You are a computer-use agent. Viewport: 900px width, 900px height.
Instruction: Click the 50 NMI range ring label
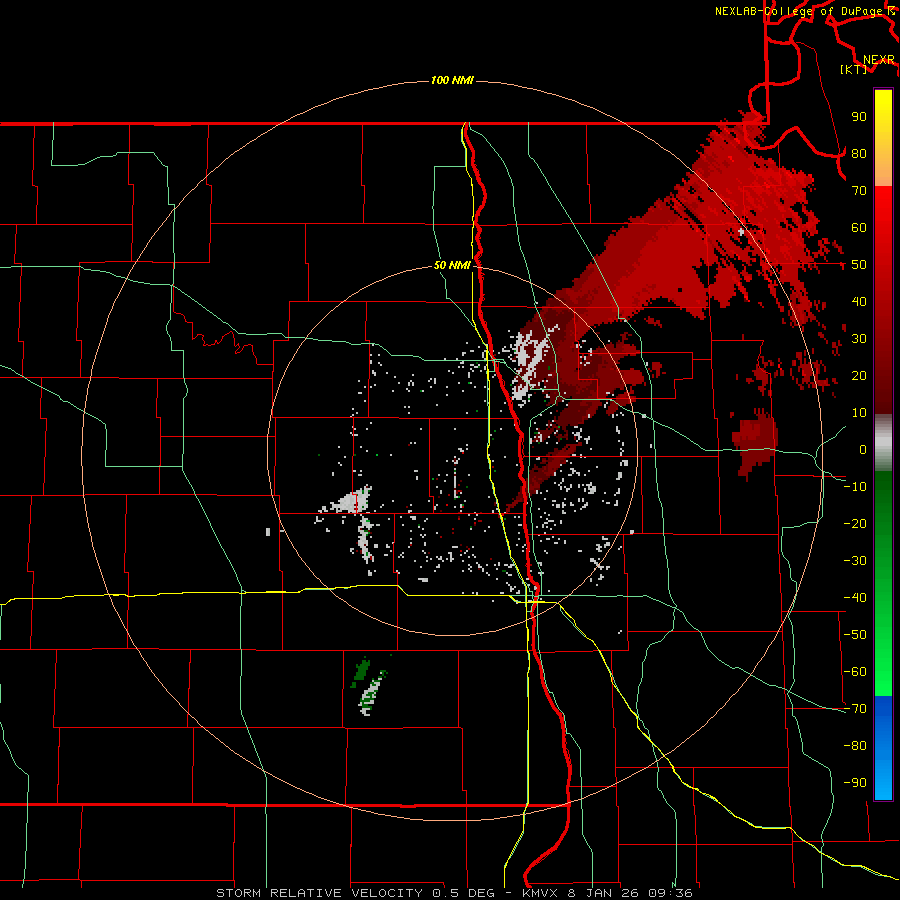point(452,265)
